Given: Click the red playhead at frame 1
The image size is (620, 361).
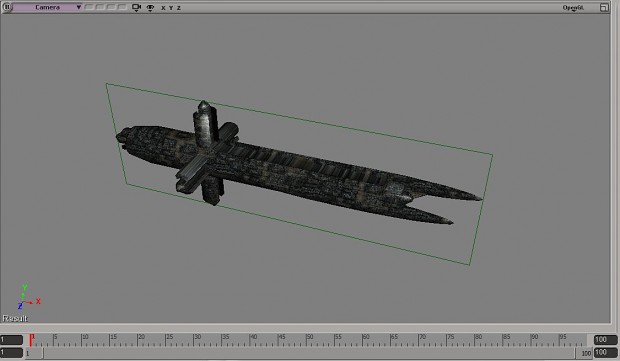Looking at the screenshot, I should tap(31, 340).
